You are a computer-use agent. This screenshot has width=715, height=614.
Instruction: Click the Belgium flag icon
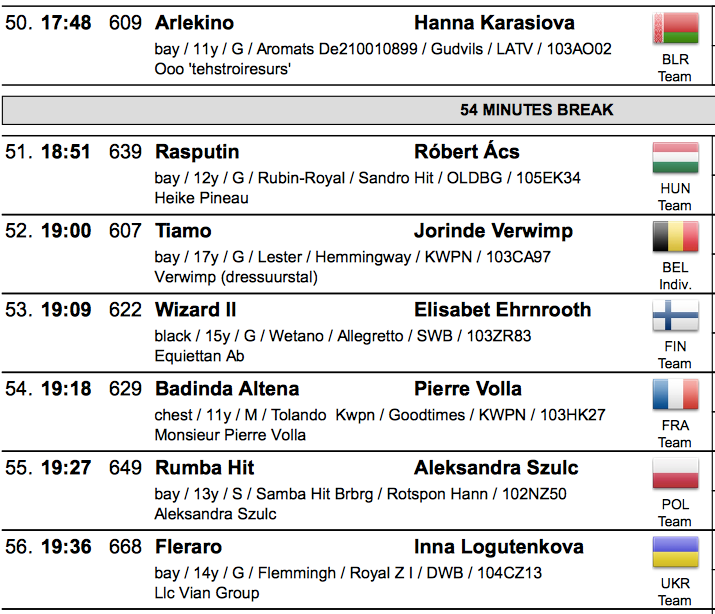coord(675,237)
